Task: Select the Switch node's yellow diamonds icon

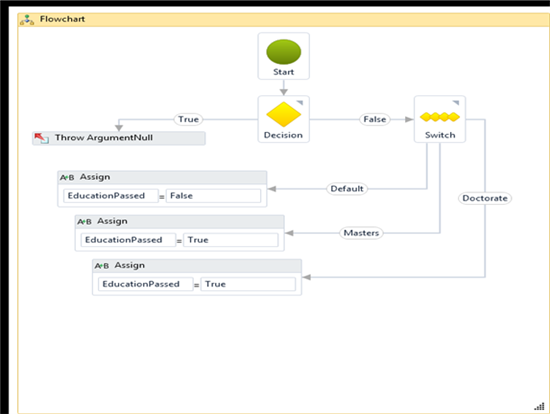Action: (440, 117)
